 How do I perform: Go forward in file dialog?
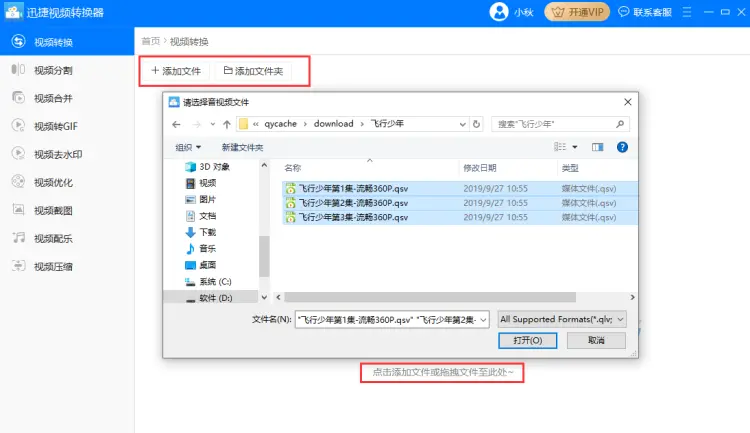(x=196, y=124)
